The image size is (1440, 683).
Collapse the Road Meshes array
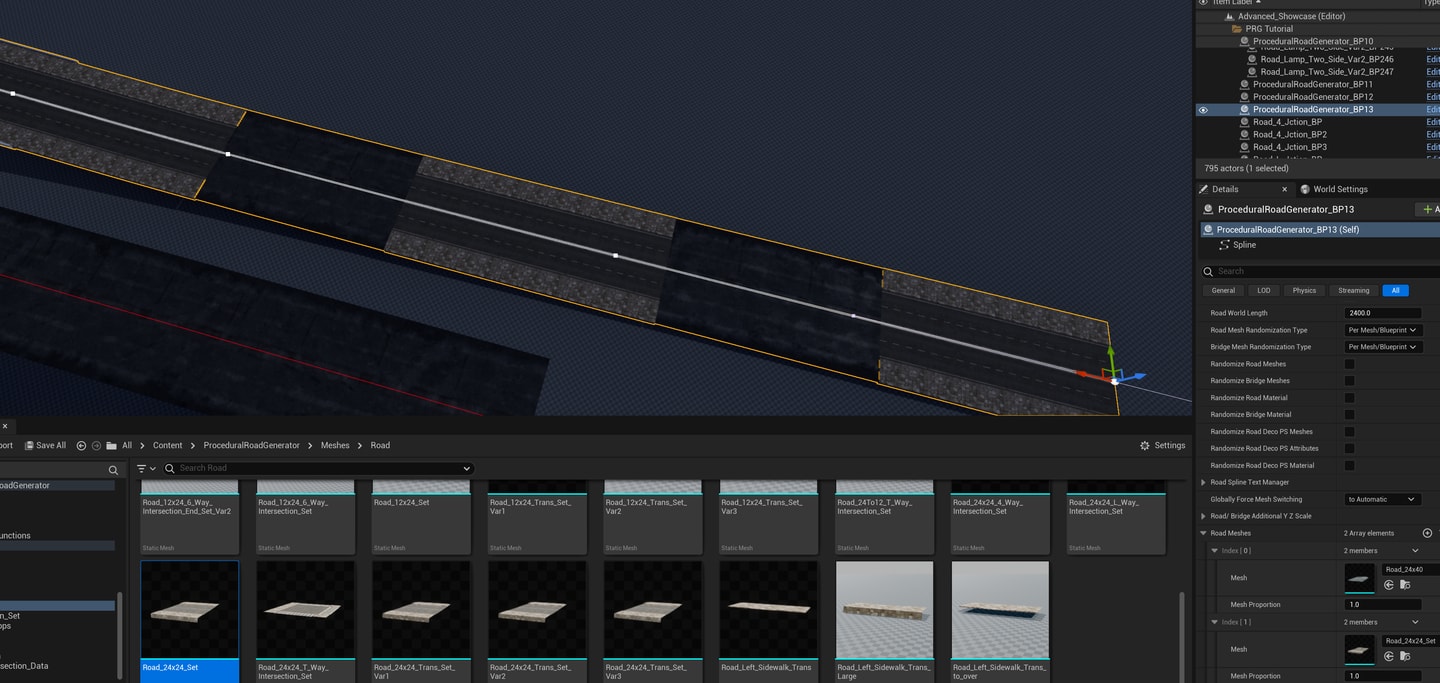coord(1203,533)
